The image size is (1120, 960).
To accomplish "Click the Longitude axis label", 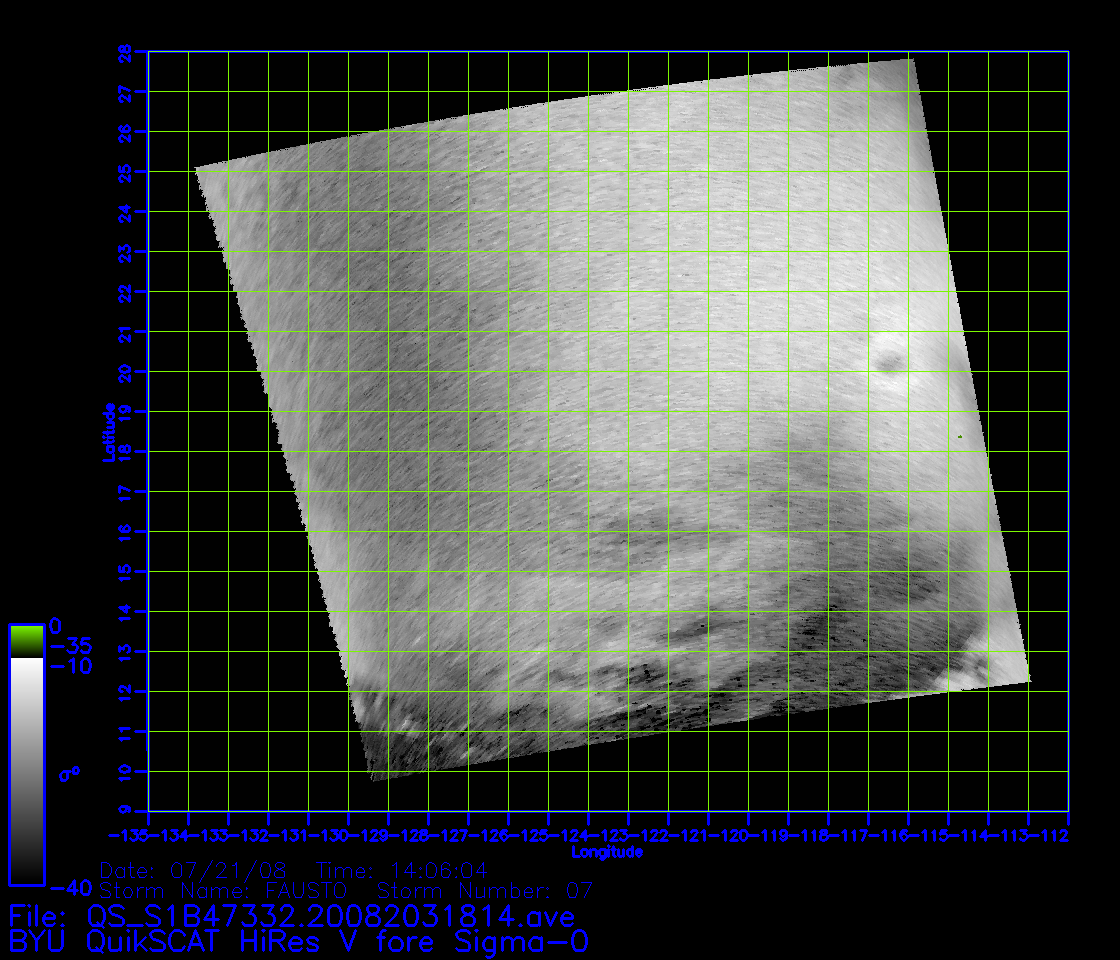I will 607,853.
